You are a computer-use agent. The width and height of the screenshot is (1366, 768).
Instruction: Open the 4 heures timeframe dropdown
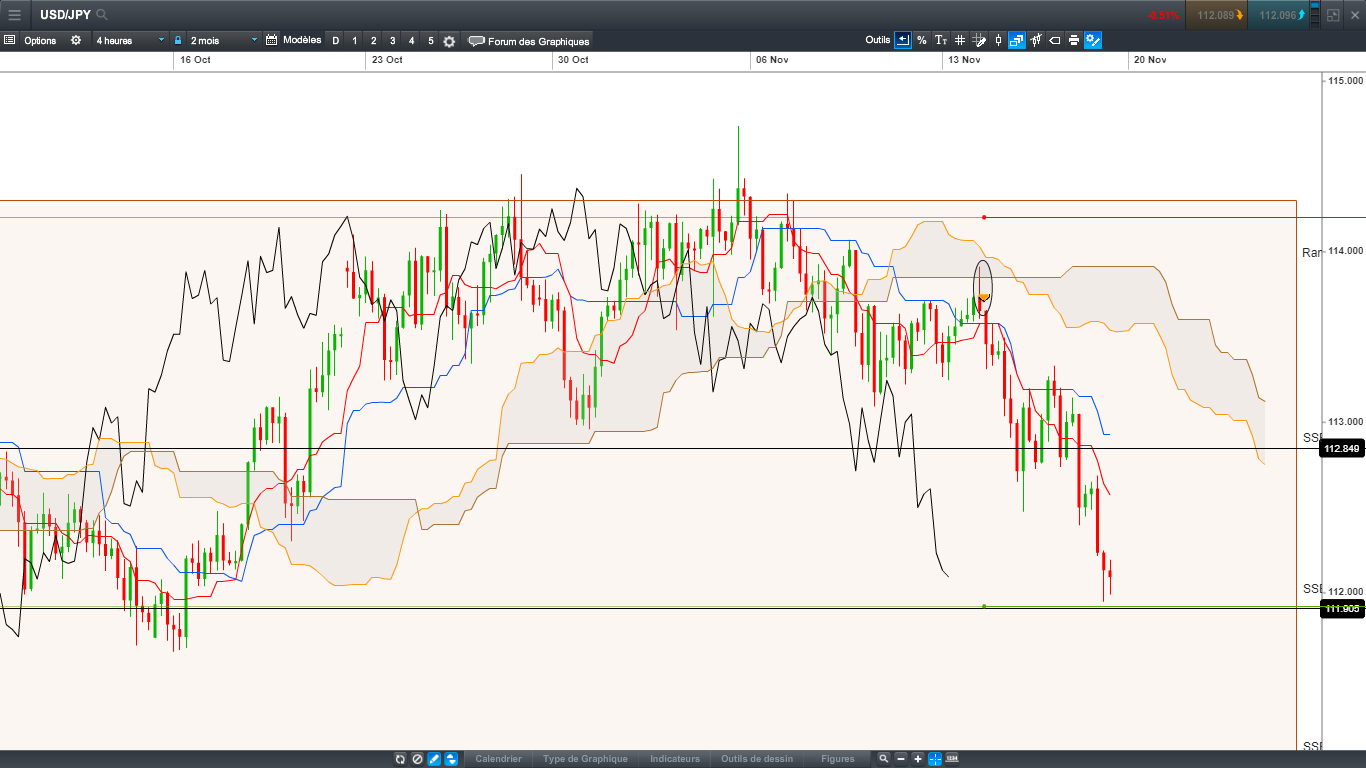(130, 41)
